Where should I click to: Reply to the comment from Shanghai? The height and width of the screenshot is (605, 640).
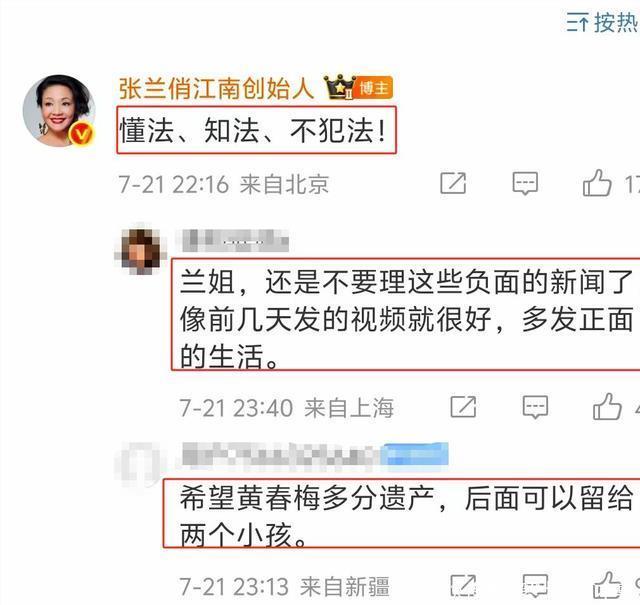click(535, 407)
